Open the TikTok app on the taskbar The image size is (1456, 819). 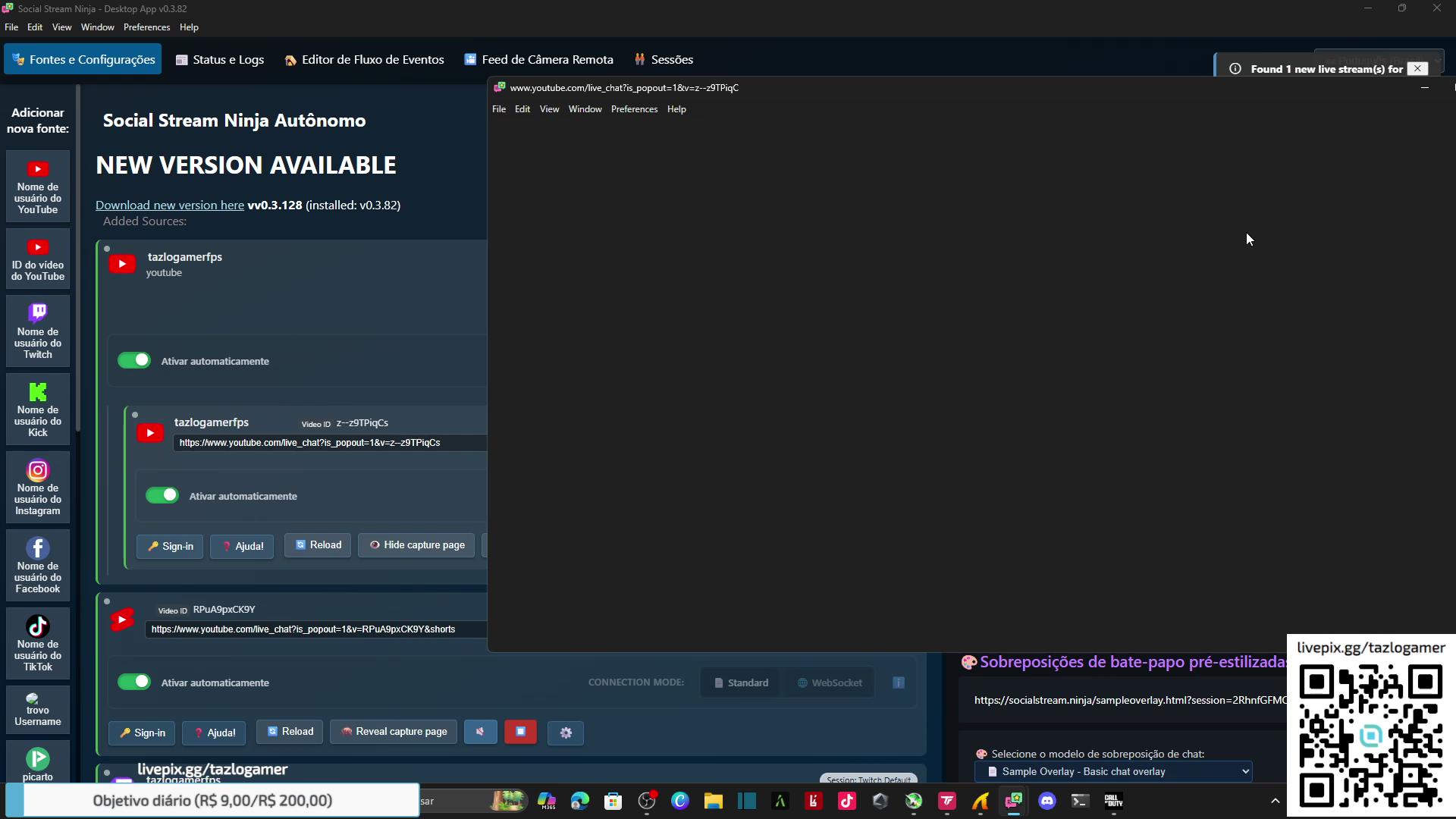847,801
